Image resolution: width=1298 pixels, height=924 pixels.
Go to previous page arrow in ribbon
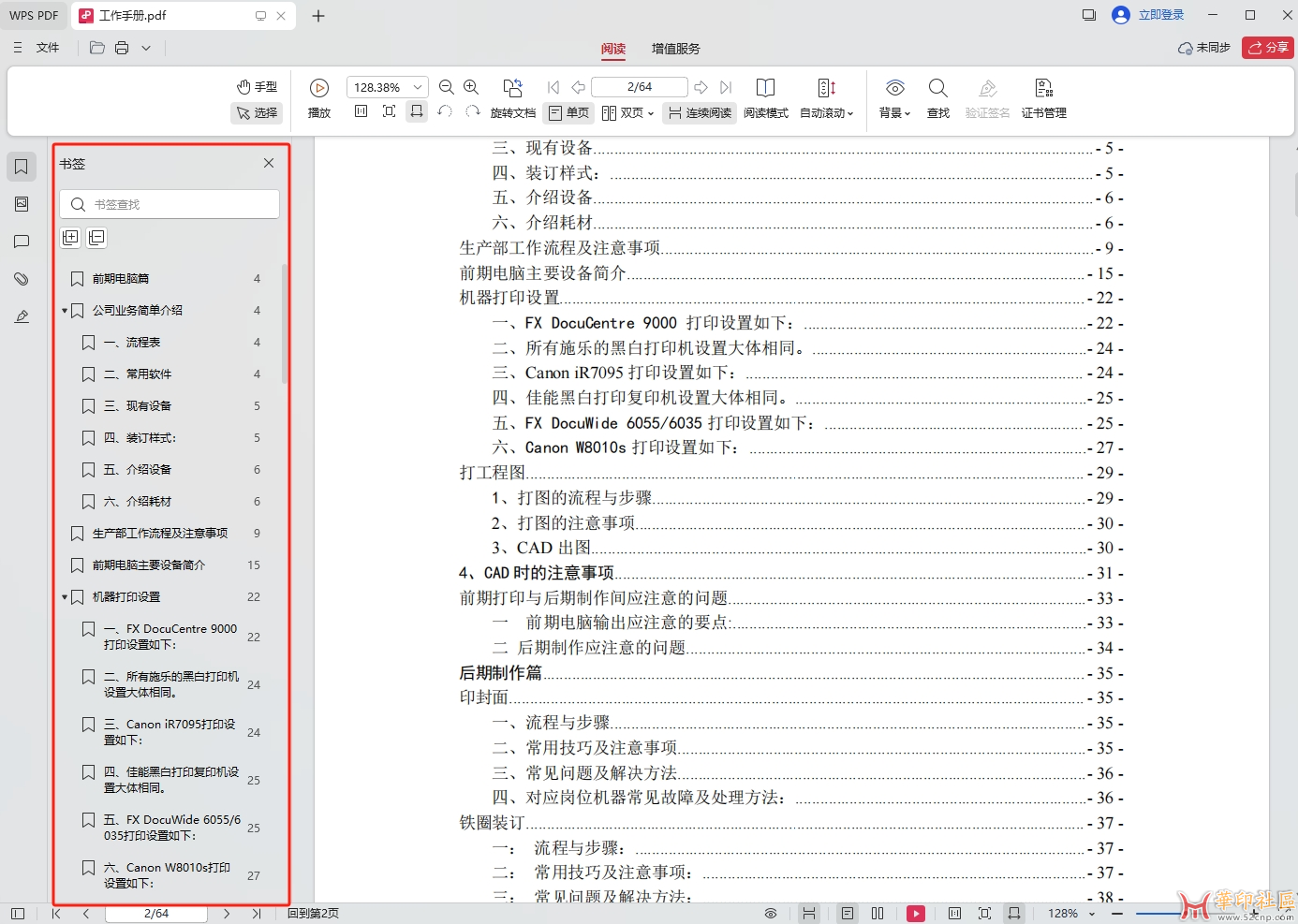tap(579, 87)
